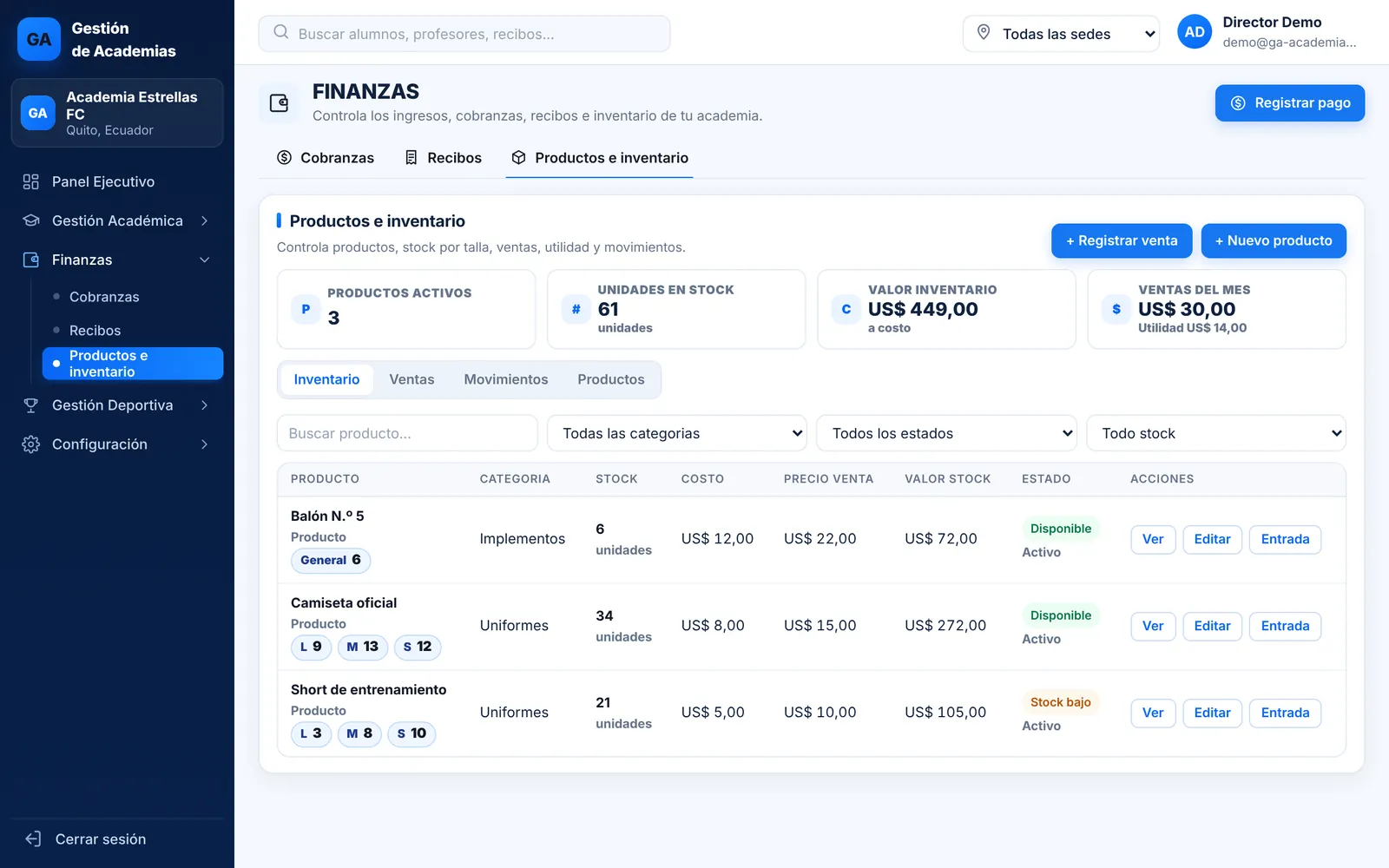Open the Todos los estados filter
Viewport: 1389px width, 868px height.
tap(946, 433)
